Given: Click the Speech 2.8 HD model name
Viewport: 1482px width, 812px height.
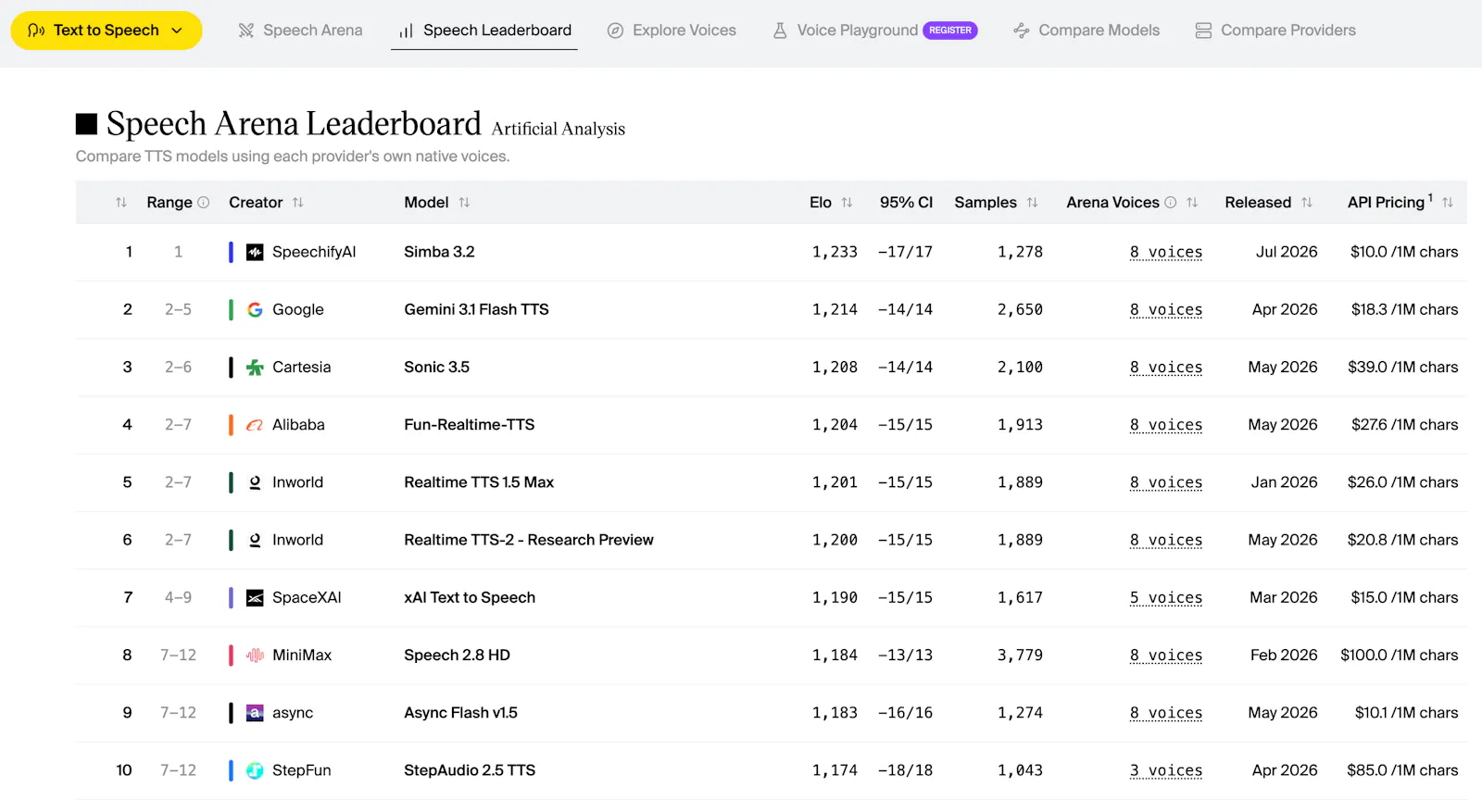Looking at the screenshot, I should click(457, 655).
